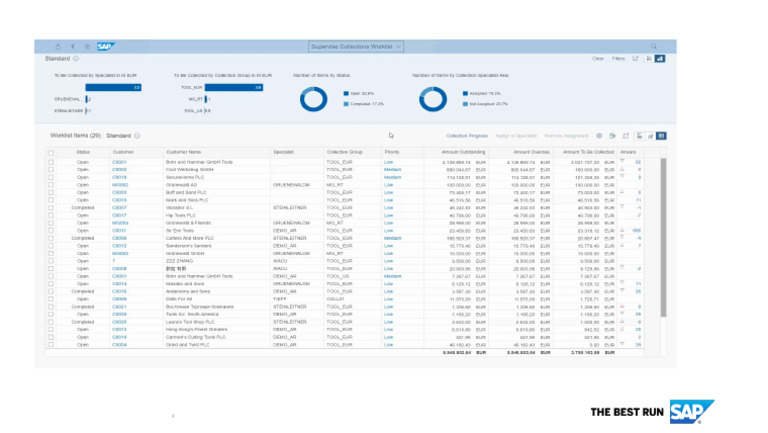This screenshot has height=433, width=768.
Task: Export worklist with the spreadsheet export icon
Action: click(x=612, y=136)
